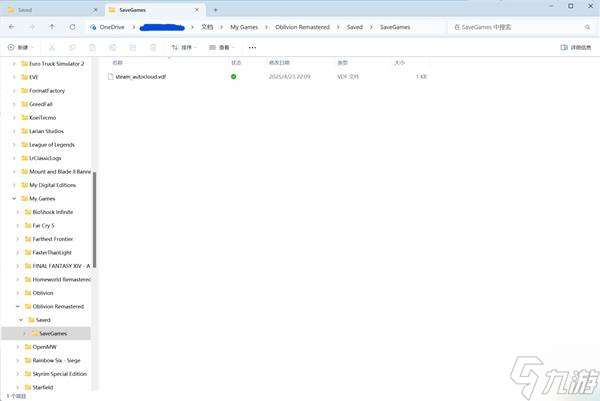Toggle the 详细信息 details pane button
Viewport: 600px width, 401px height.
pyautogui.click(x=576, y=47)
